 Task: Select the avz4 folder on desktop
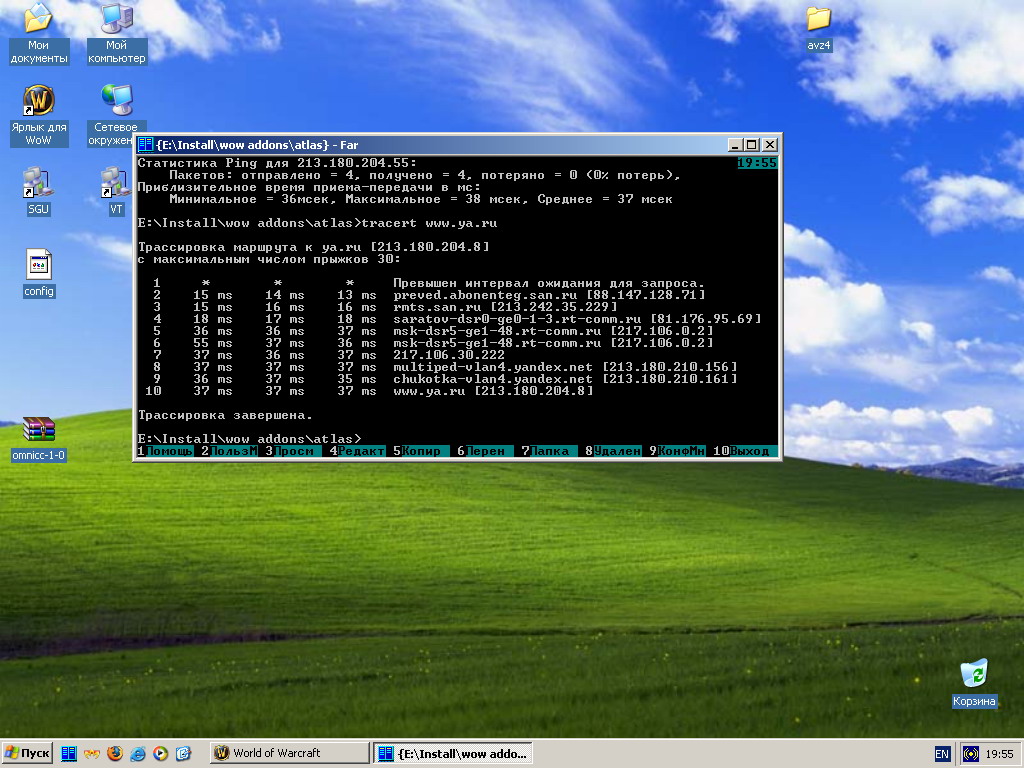(818, 29)
